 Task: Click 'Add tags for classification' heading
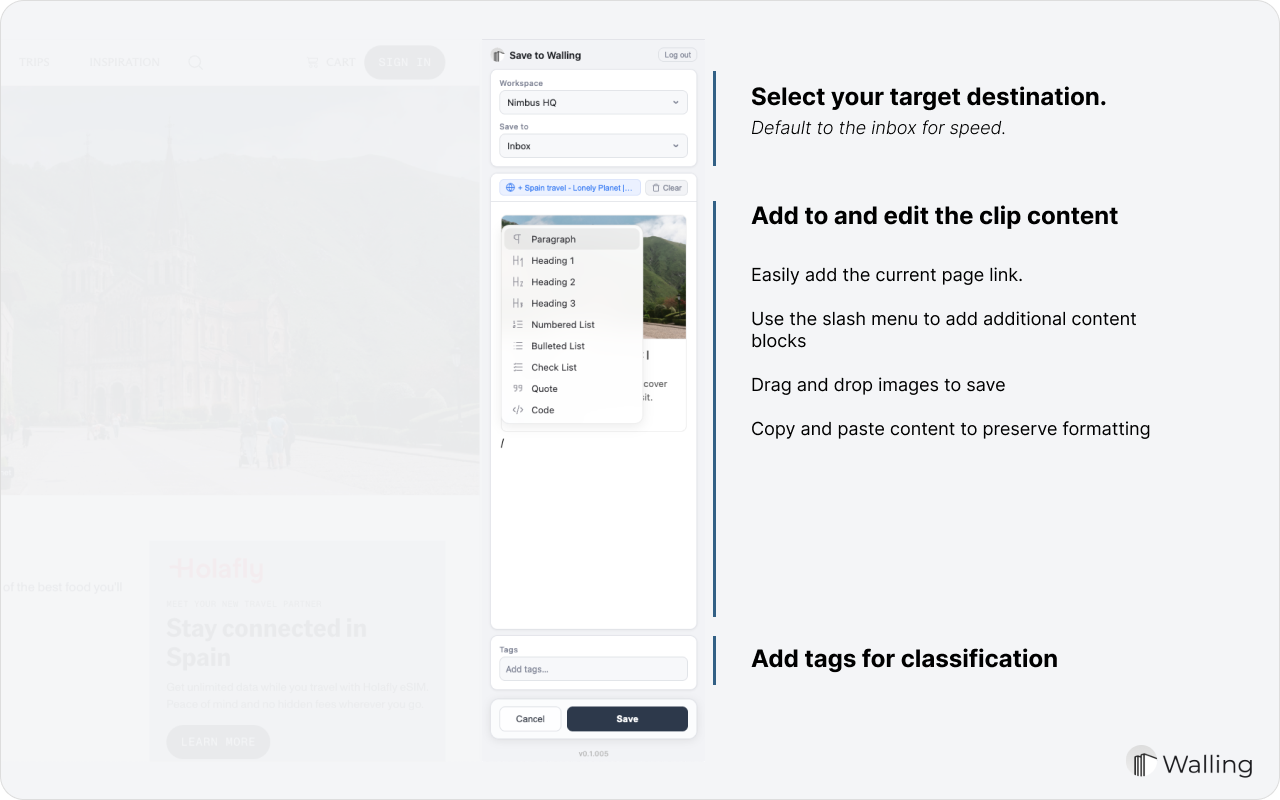click(x=904, y=659)
